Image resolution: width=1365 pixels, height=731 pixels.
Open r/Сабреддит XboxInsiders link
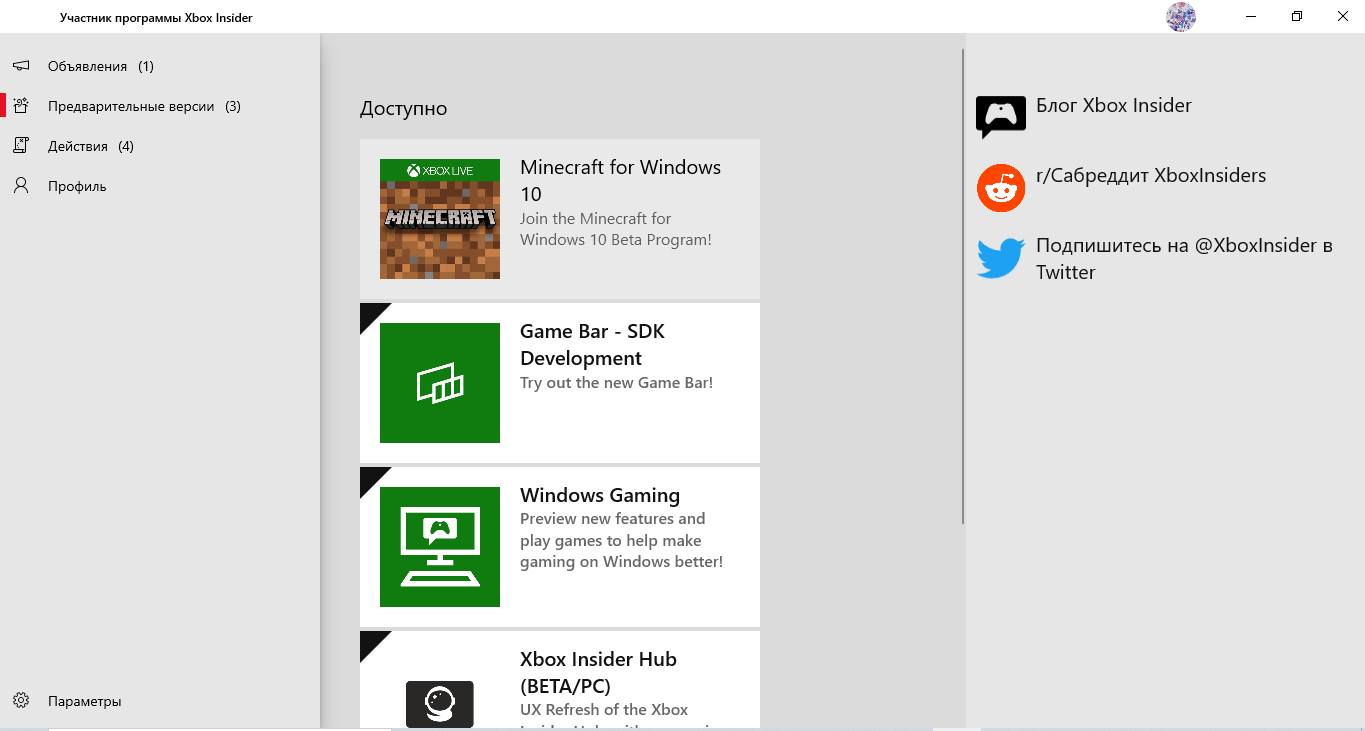pyautogui.click(x=1151, y=175)
